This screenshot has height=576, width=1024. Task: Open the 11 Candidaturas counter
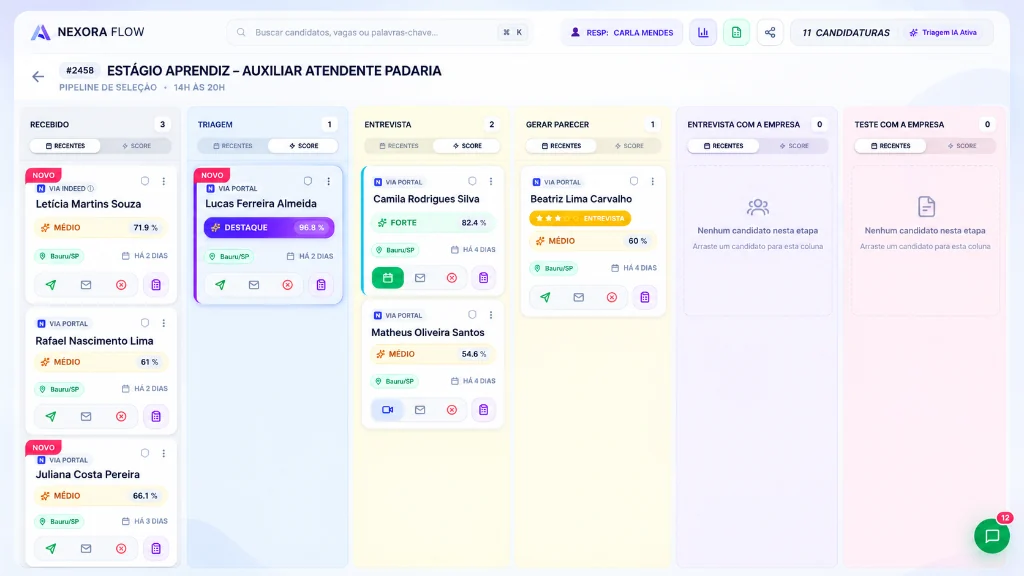[x=846, y=32]
